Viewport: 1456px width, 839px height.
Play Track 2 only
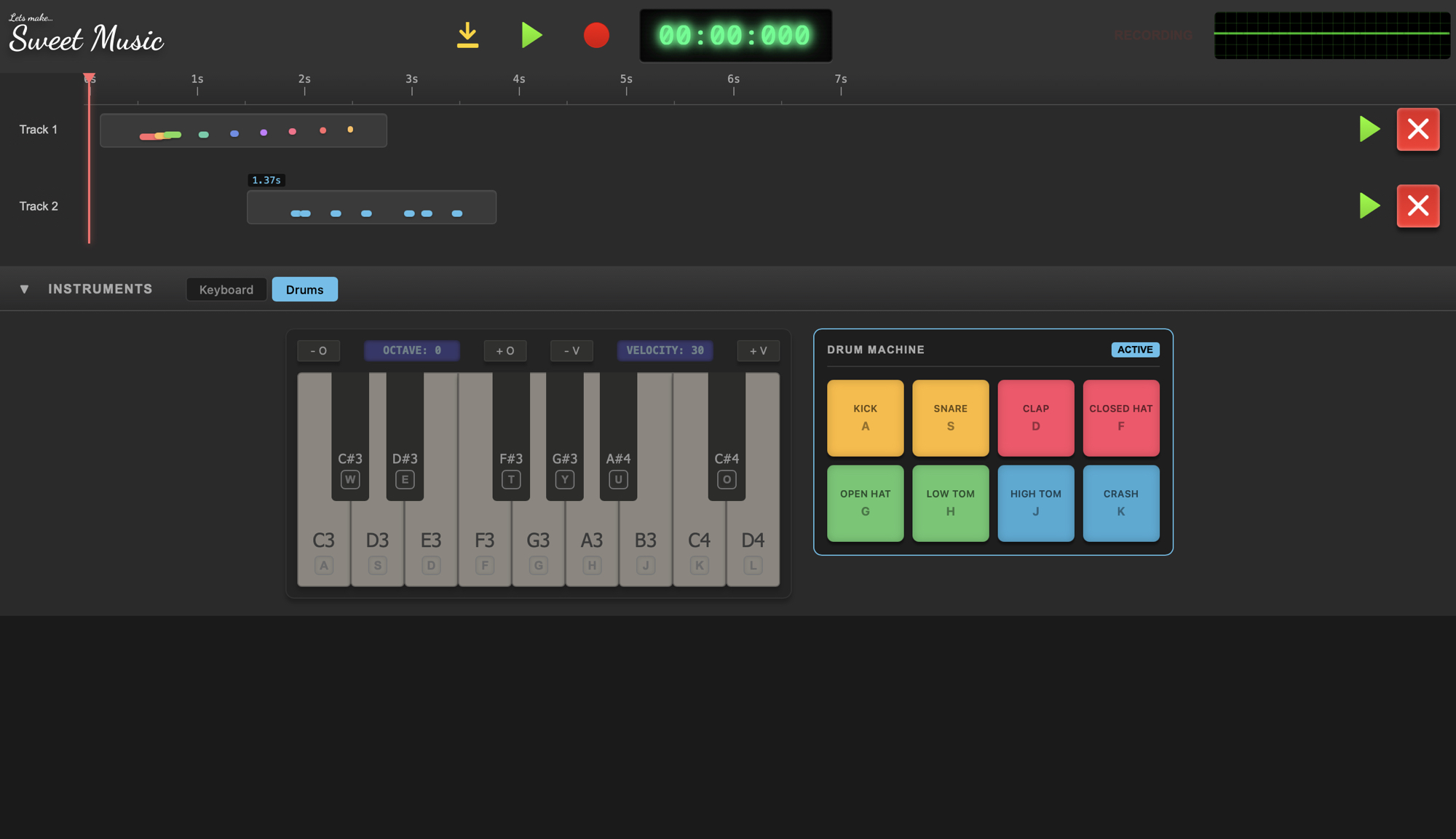coord(1369,206)
